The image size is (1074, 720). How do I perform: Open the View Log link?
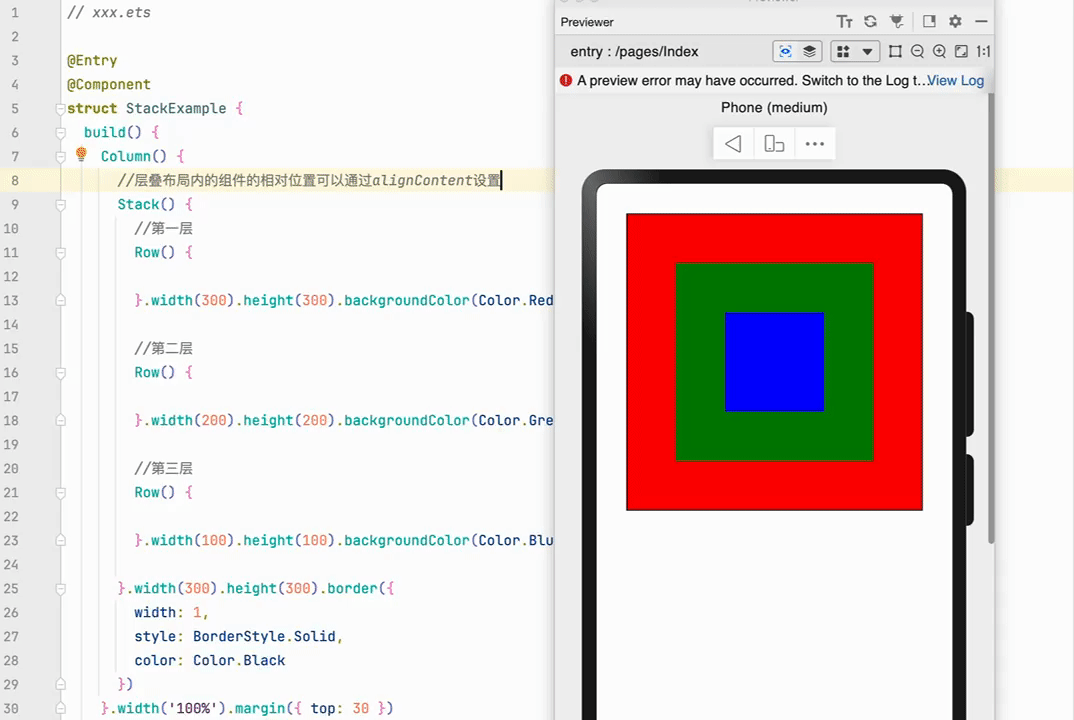pos(956,80)
